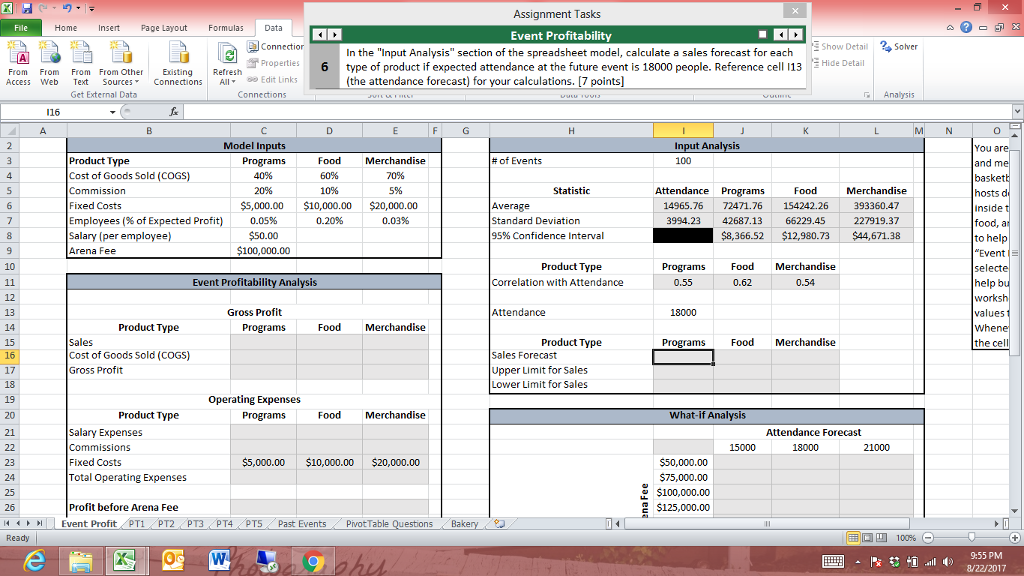Screen dimensions: 1024x576
Task: Switch to the Formulas ribbon tab
Action: [x=227, y=28]
